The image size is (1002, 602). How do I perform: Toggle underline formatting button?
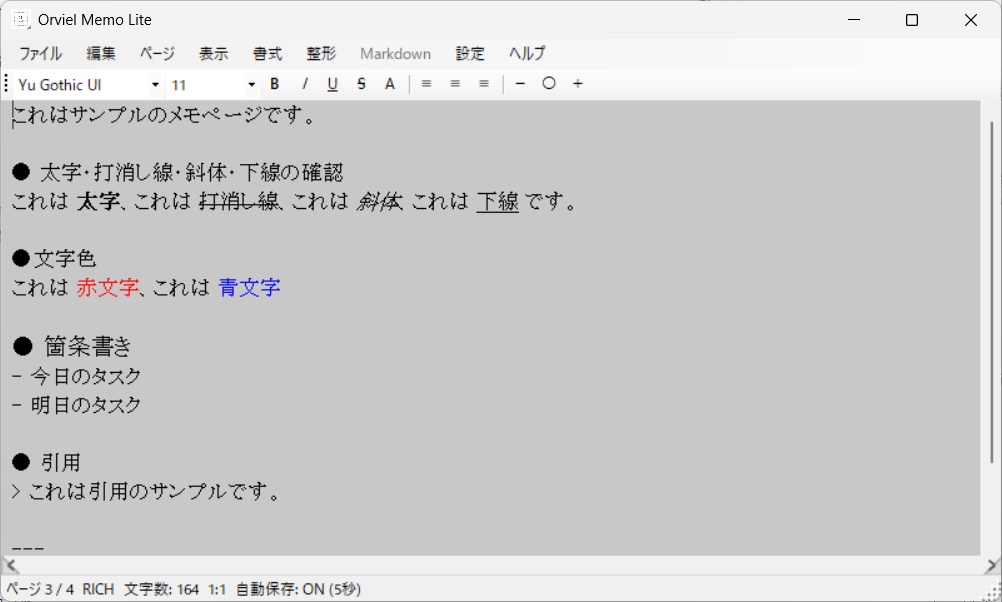point(332,84)
